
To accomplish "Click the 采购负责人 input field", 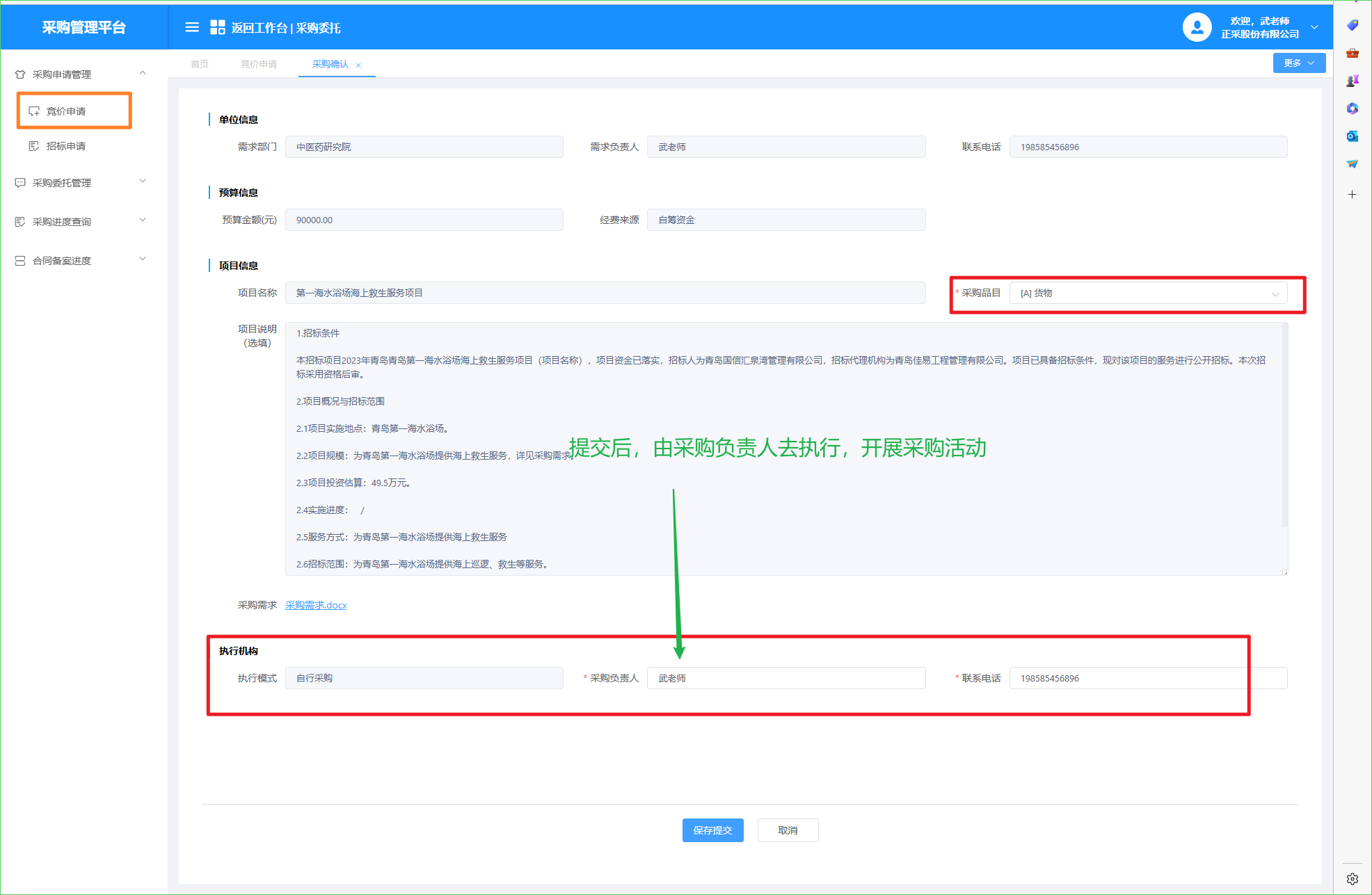I will pos(785,678).
